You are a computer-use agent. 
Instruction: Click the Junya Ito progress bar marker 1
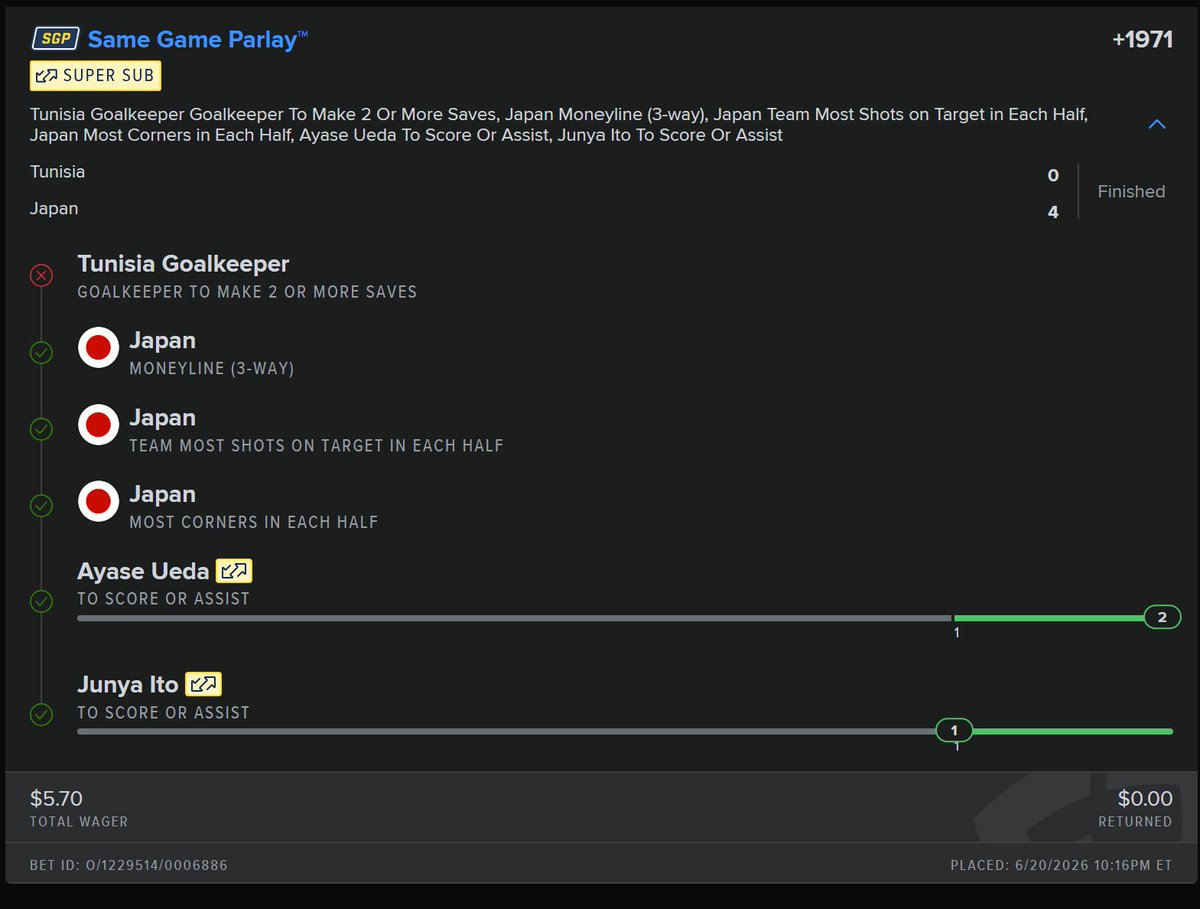point(954,731)
